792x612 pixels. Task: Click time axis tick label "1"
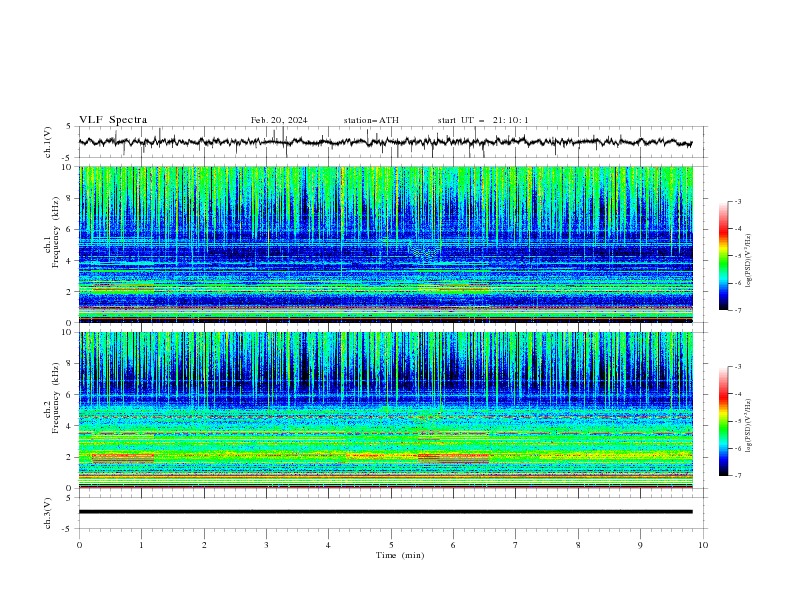(141, 545)
